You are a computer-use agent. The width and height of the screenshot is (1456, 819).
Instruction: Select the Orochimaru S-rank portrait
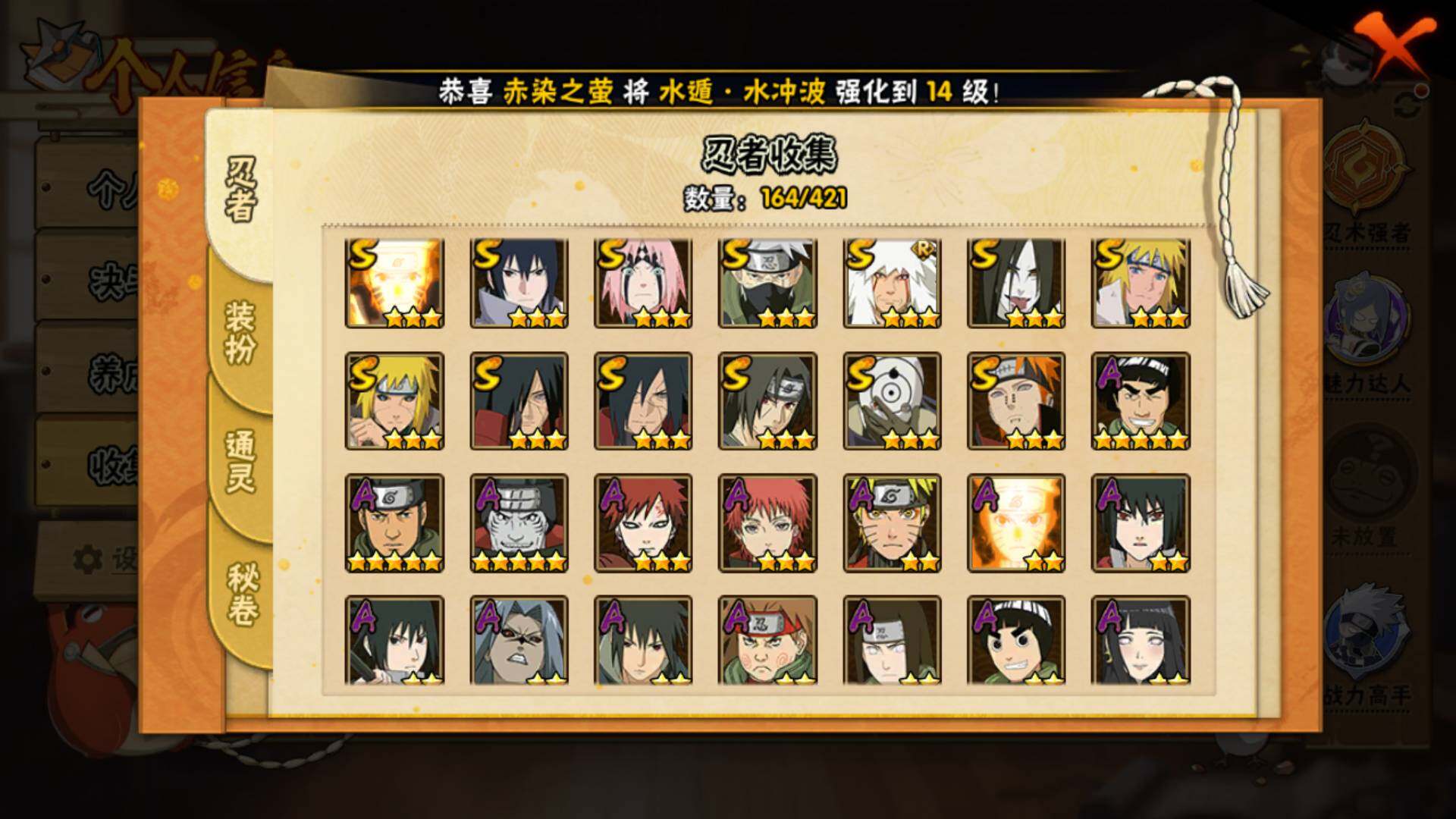click(1016, 283)
